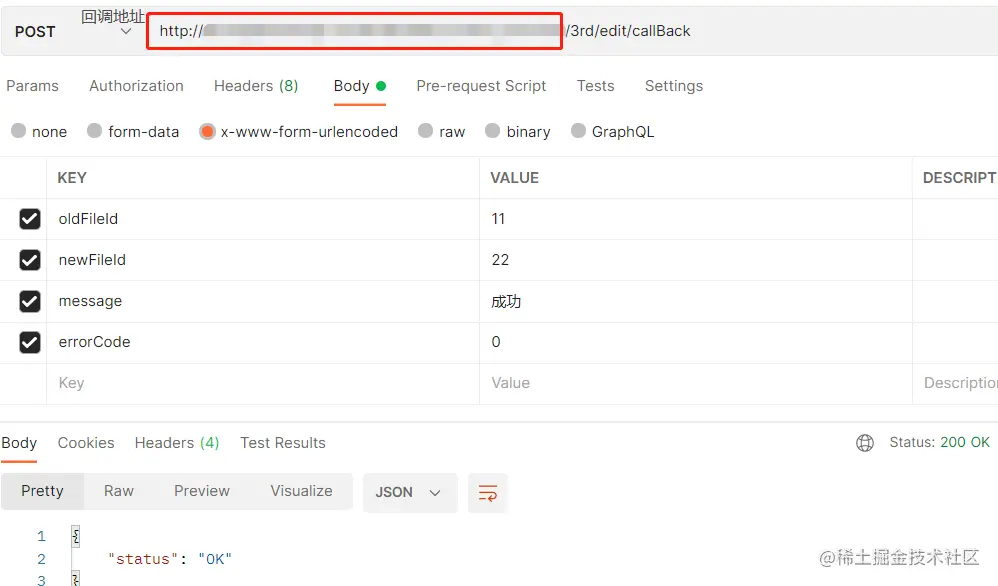The image size is (998, 586).
Task: Uncheck the errorCode parameter row
Action: 29,342
